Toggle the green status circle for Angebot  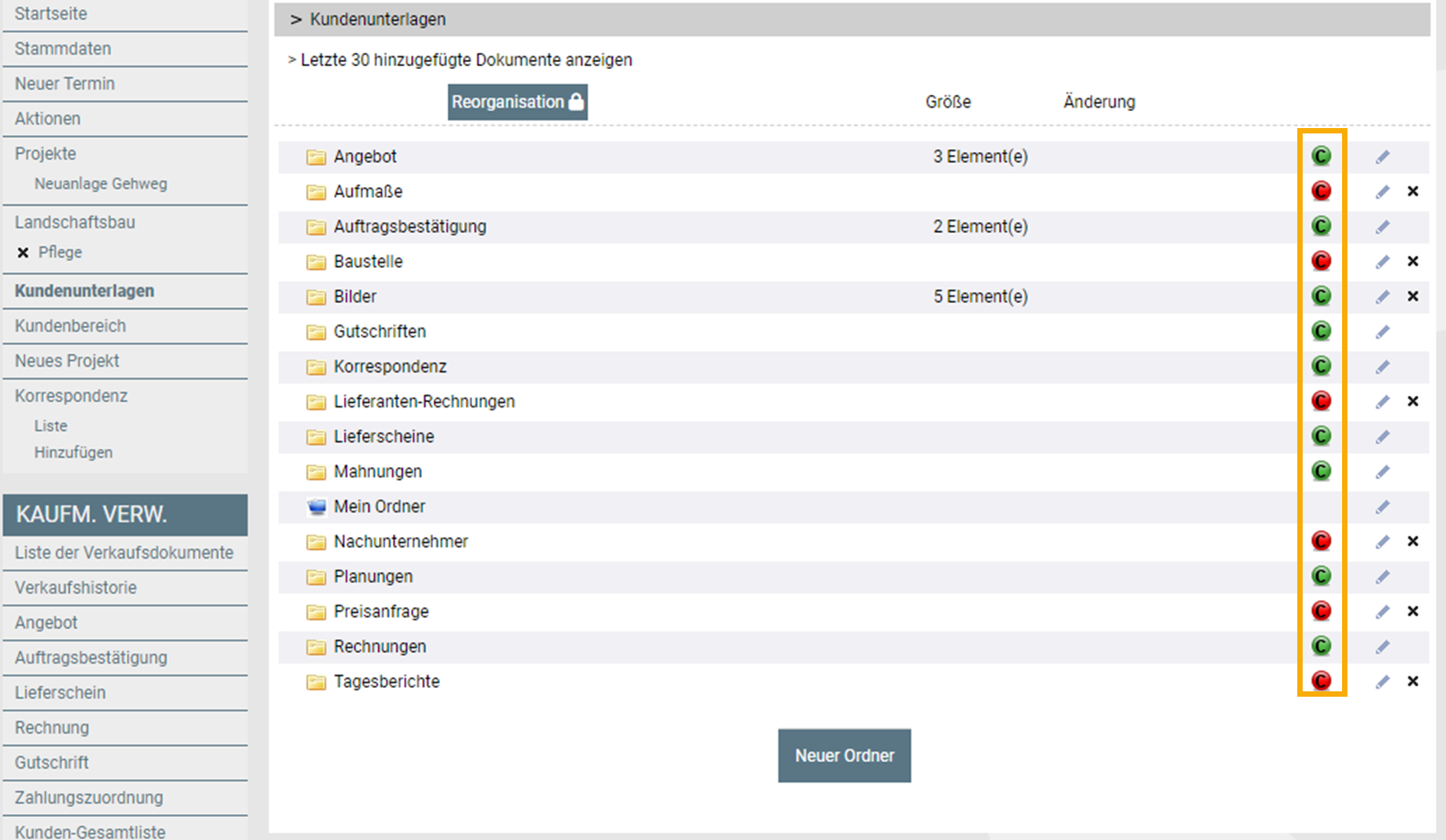pyautogui.click(x=1321, y=157)
